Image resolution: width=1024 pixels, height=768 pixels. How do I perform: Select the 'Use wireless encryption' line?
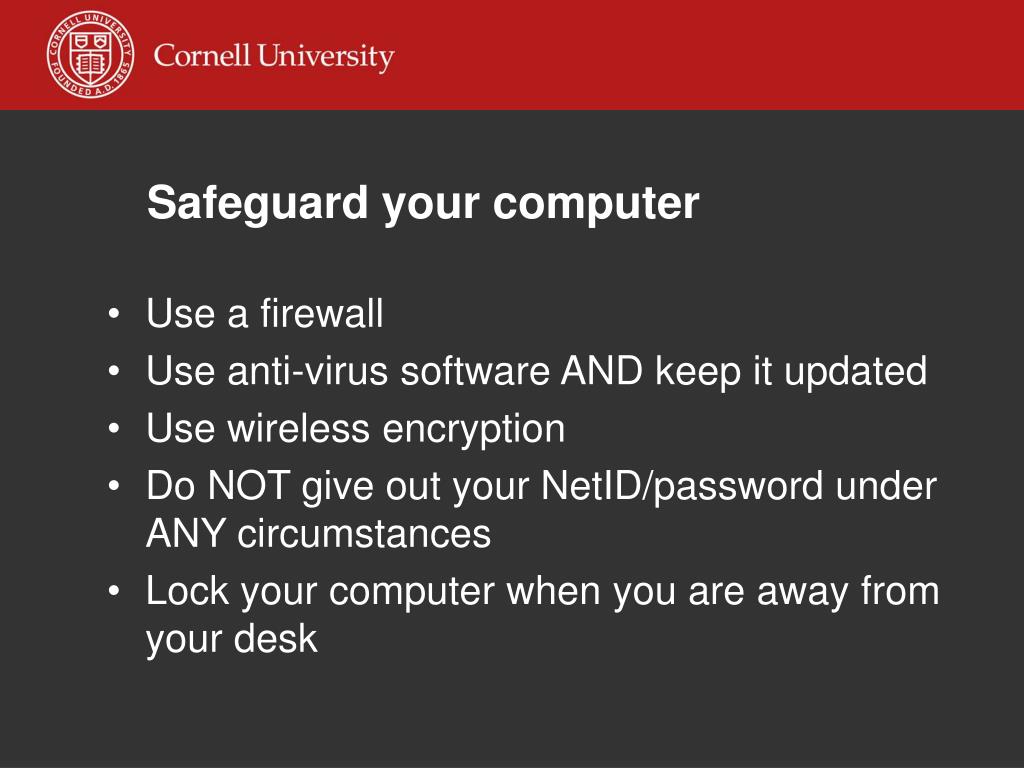coord(356,430)
